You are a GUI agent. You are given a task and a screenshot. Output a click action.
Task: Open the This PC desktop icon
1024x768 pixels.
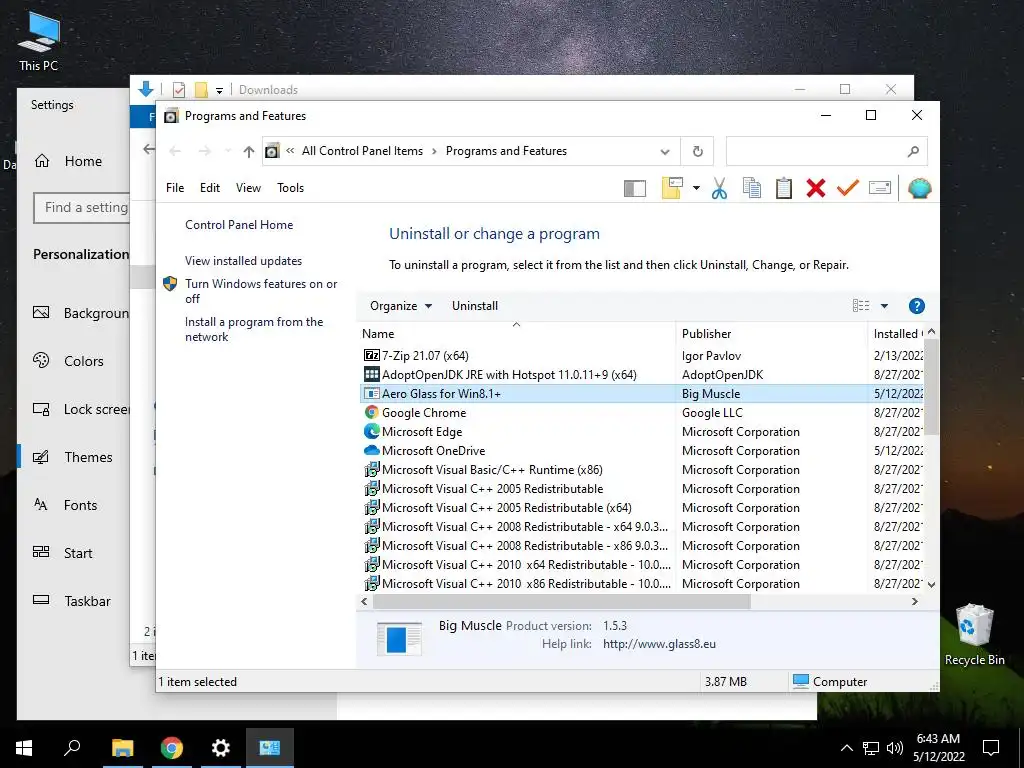point(39,40)
